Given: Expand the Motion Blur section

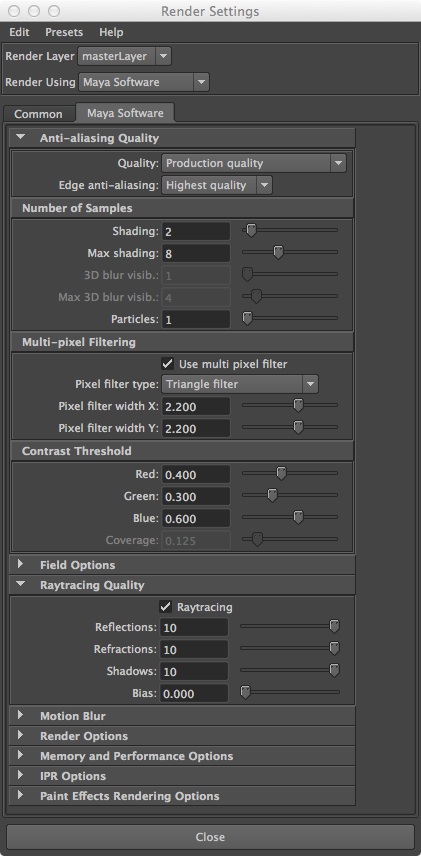Looking at the screenshot, I should [x=182, y=716].
